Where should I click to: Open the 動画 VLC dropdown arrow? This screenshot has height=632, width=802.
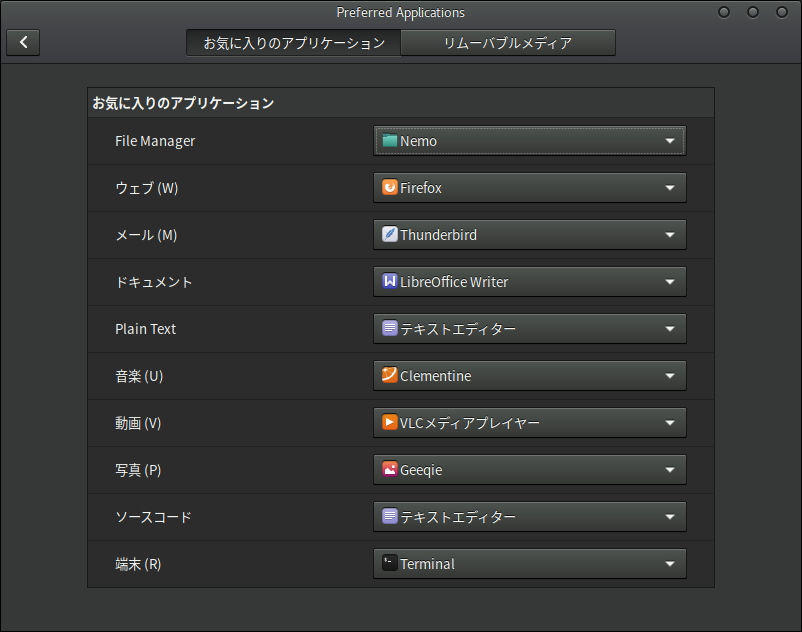point(670,423)
